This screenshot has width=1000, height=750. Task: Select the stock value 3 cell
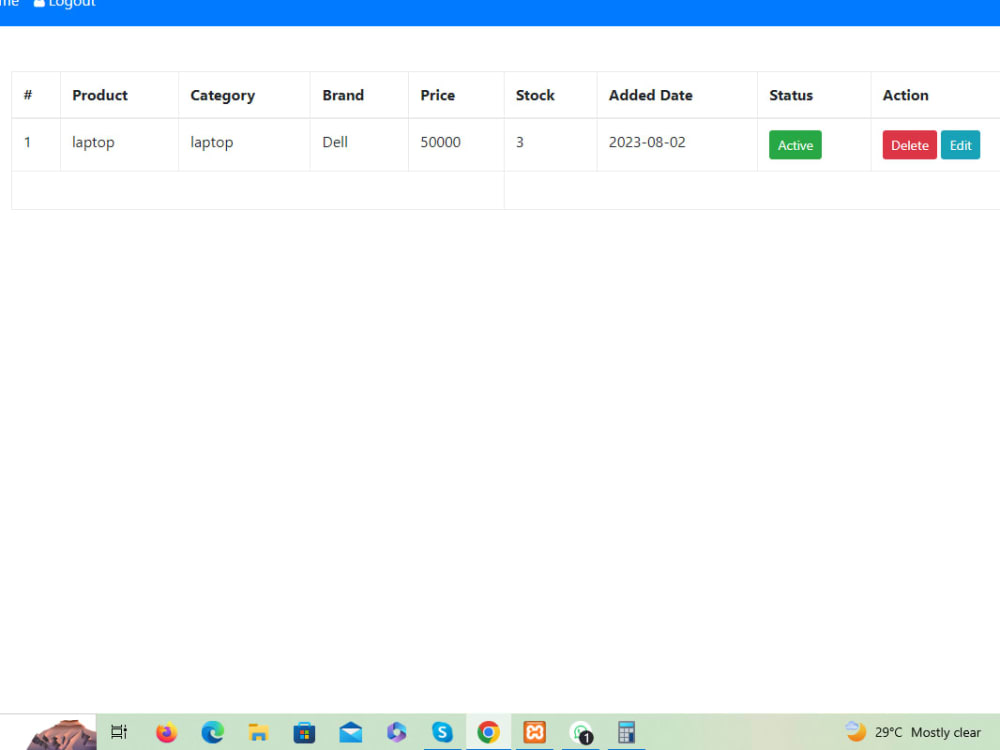click(x=550, y=145)
